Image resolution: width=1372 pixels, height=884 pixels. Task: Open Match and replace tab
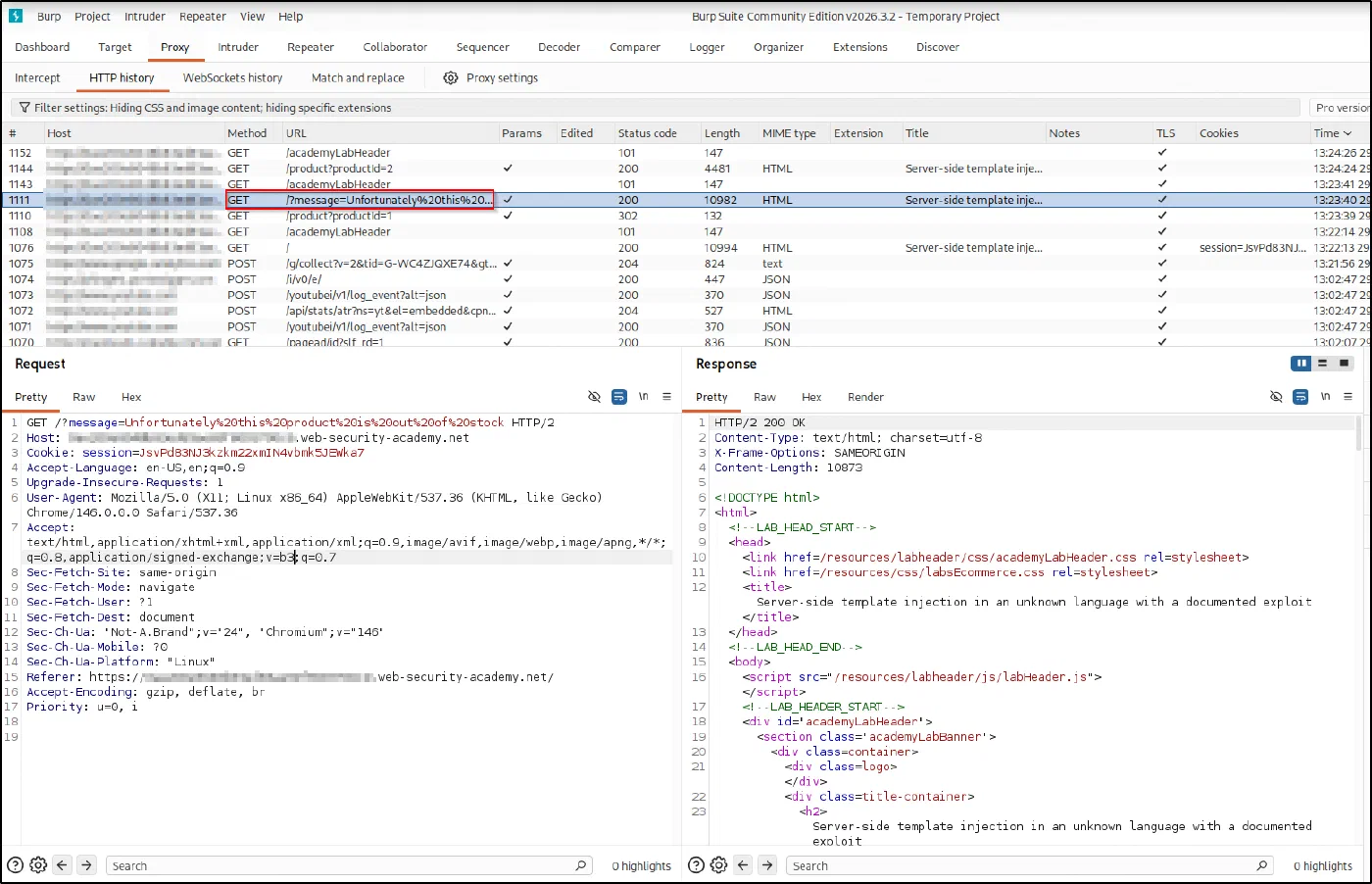pyautogui.click(x=358, y=78)
